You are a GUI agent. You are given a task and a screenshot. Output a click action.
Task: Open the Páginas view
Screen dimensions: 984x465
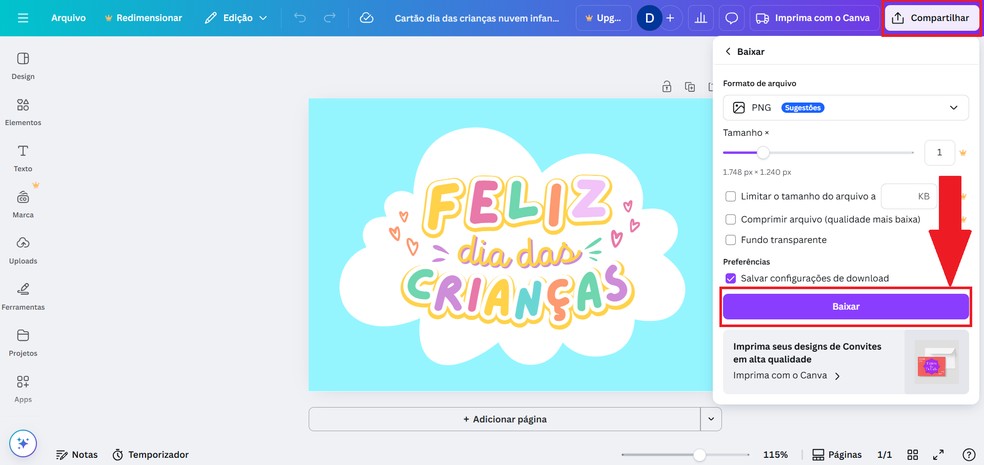(x=837, y=454)
